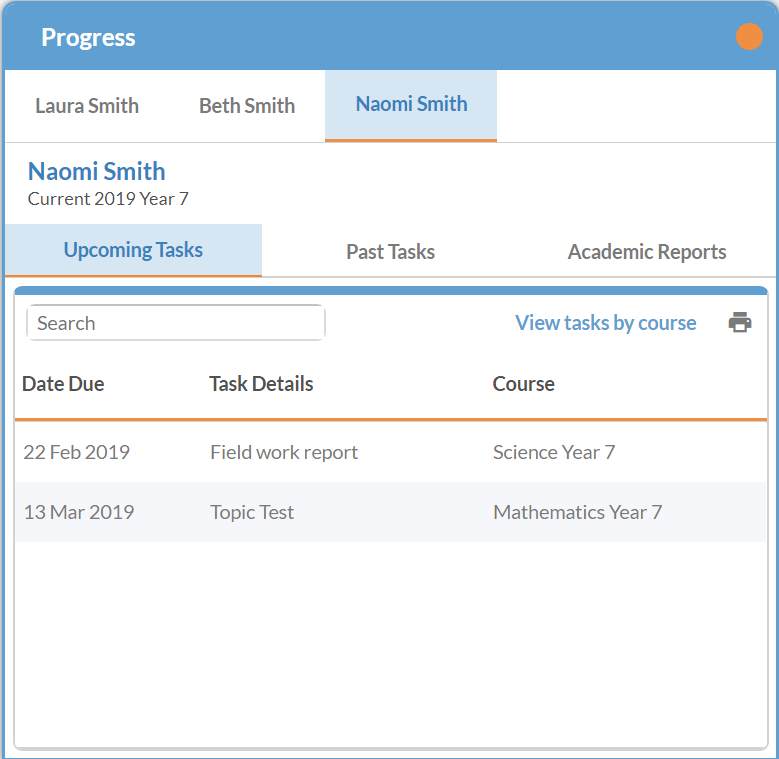Open the Past Tasks tab
This screenshot has height=759, width=779.
tap(390, 252)
